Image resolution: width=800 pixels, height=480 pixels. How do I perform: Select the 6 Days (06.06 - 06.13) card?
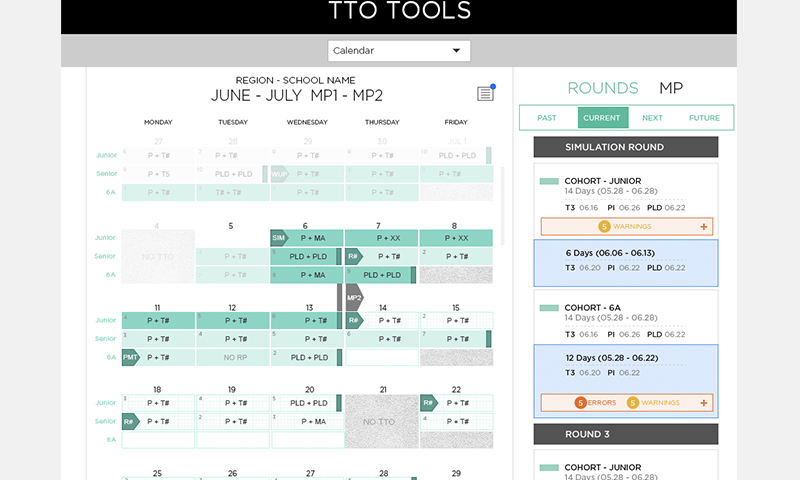tap(626, 263)
